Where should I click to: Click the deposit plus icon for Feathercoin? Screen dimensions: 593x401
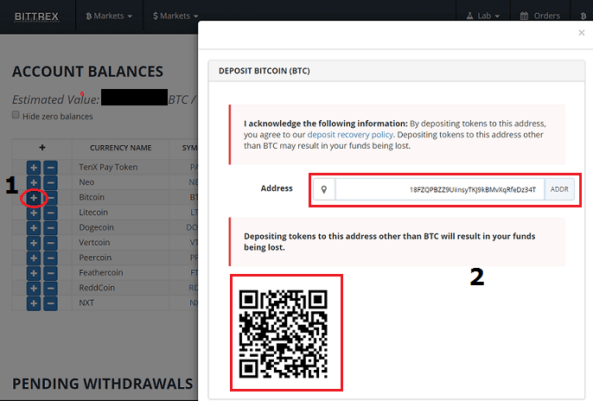coord(34,273)
